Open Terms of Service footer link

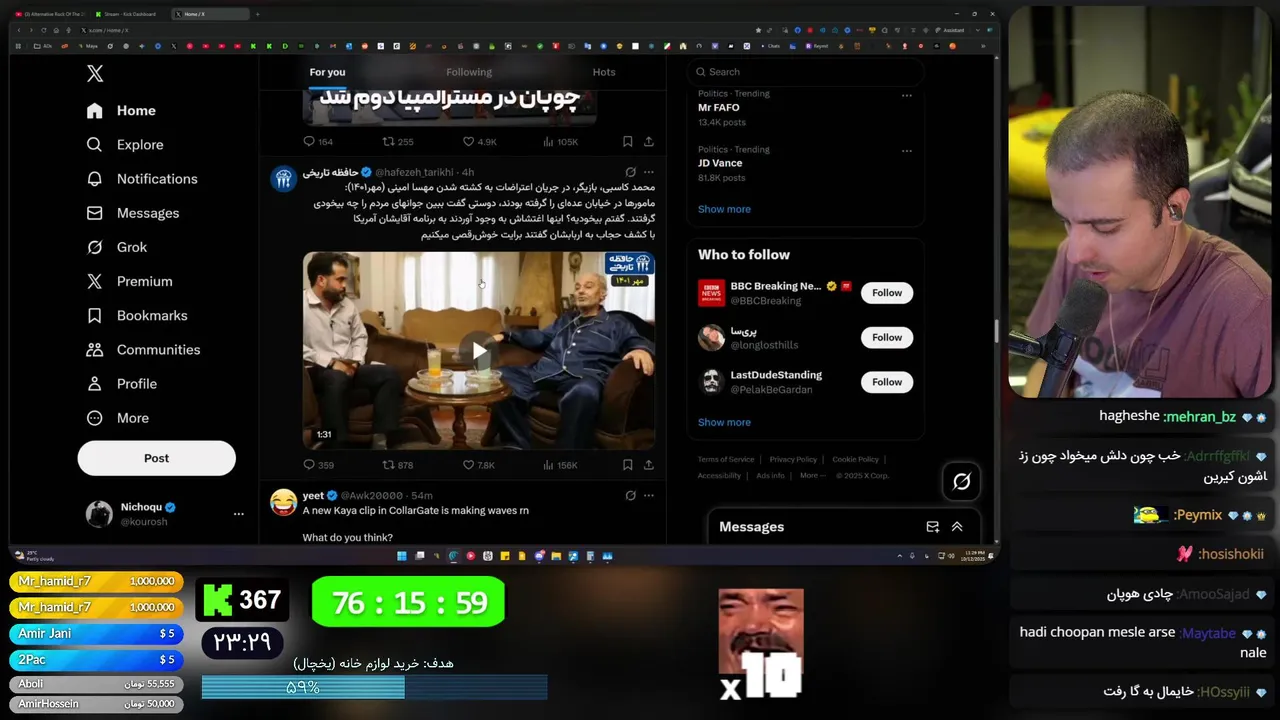coord(726,460)
